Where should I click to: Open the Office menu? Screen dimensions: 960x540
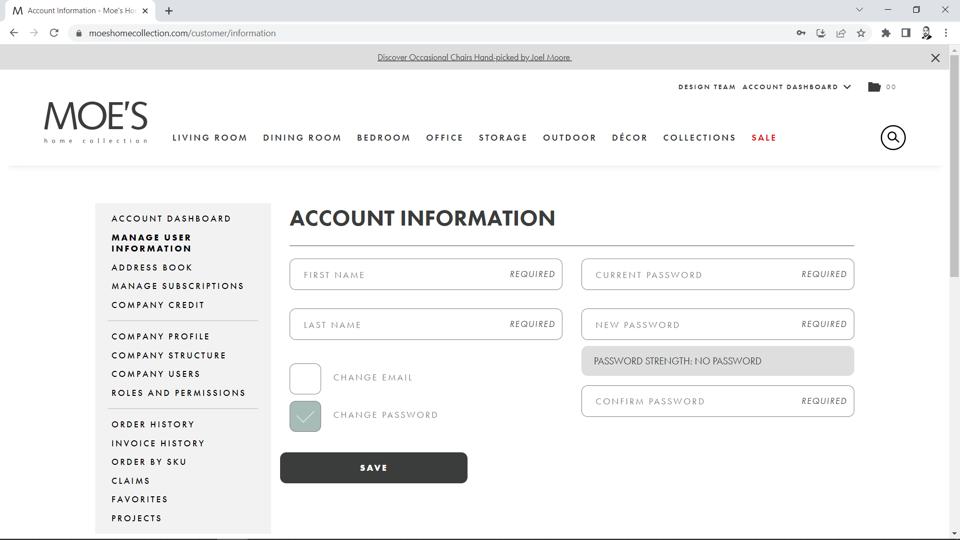tap(444, 138)
